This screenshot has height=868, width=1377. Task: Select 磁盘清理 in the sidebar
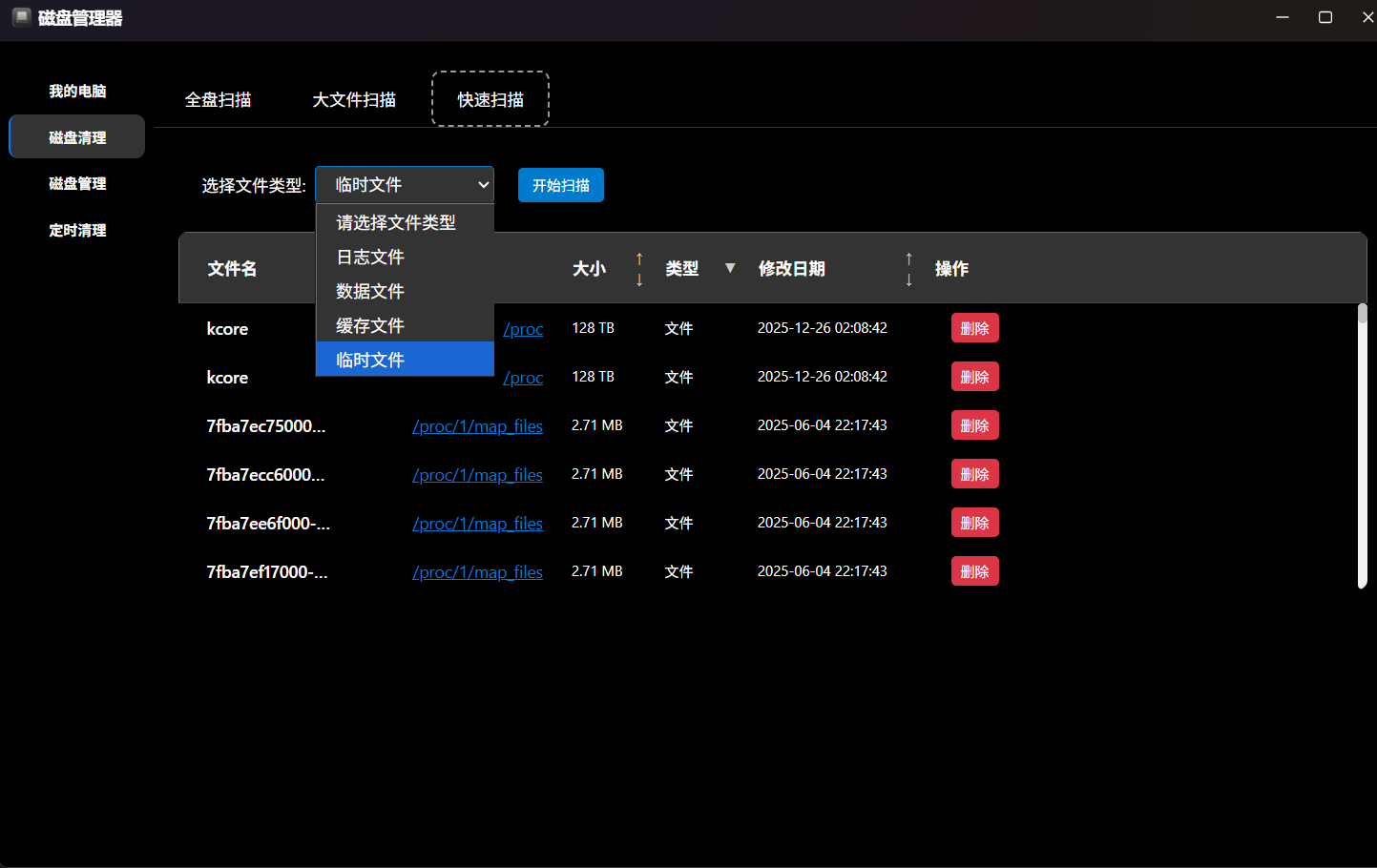(x=77, y=137)
